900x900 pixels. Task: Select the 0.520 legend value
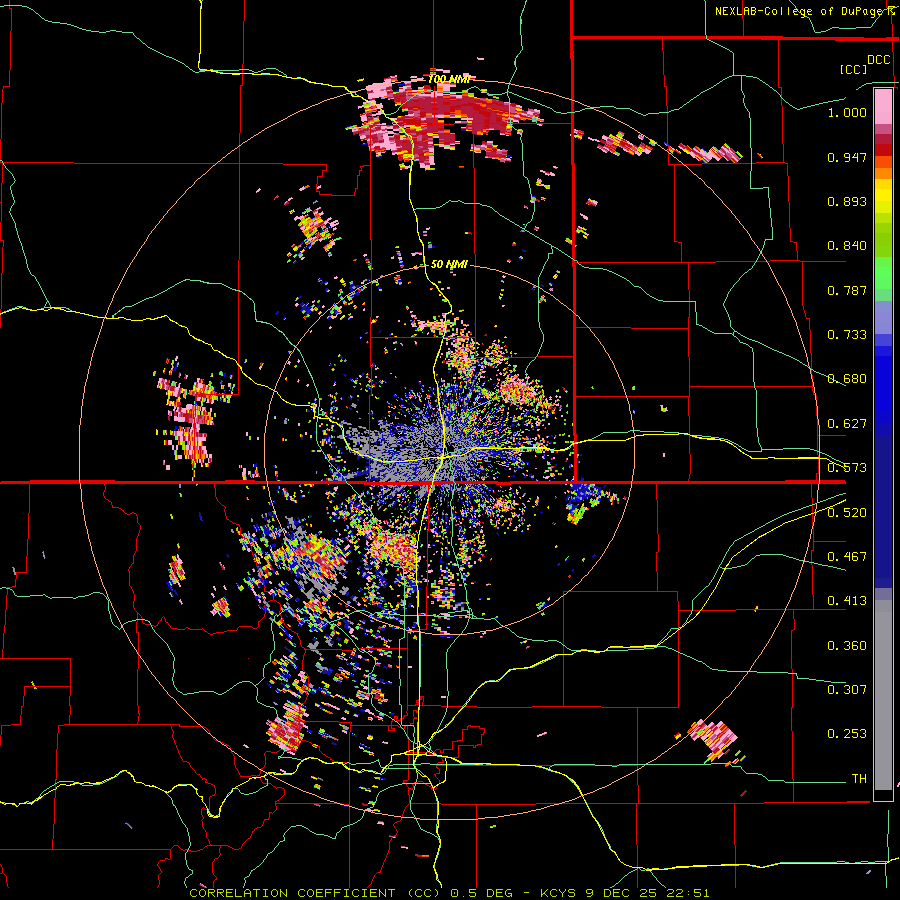847,513
